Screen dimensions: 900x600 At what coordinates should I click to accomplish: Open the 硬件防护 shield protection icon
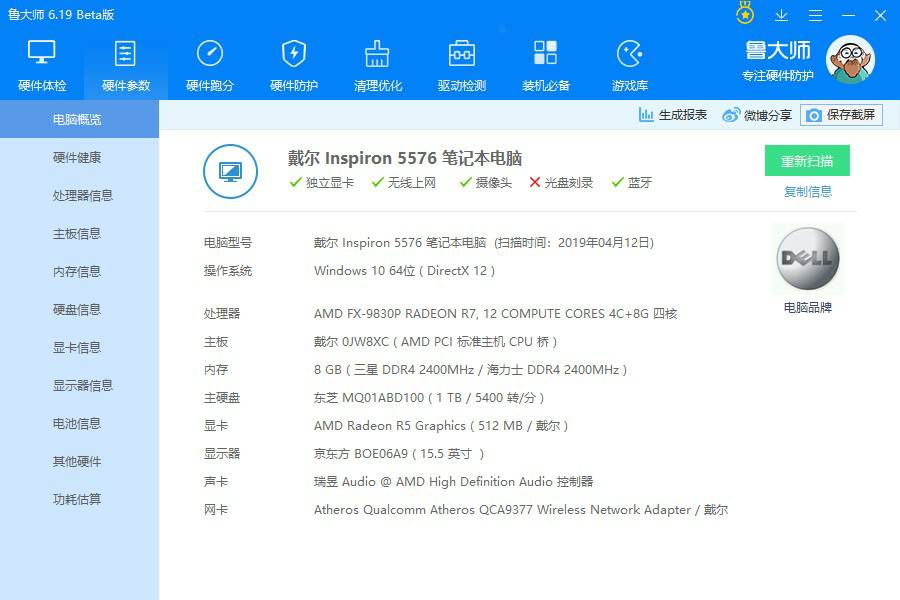click(x=294, y=53)
